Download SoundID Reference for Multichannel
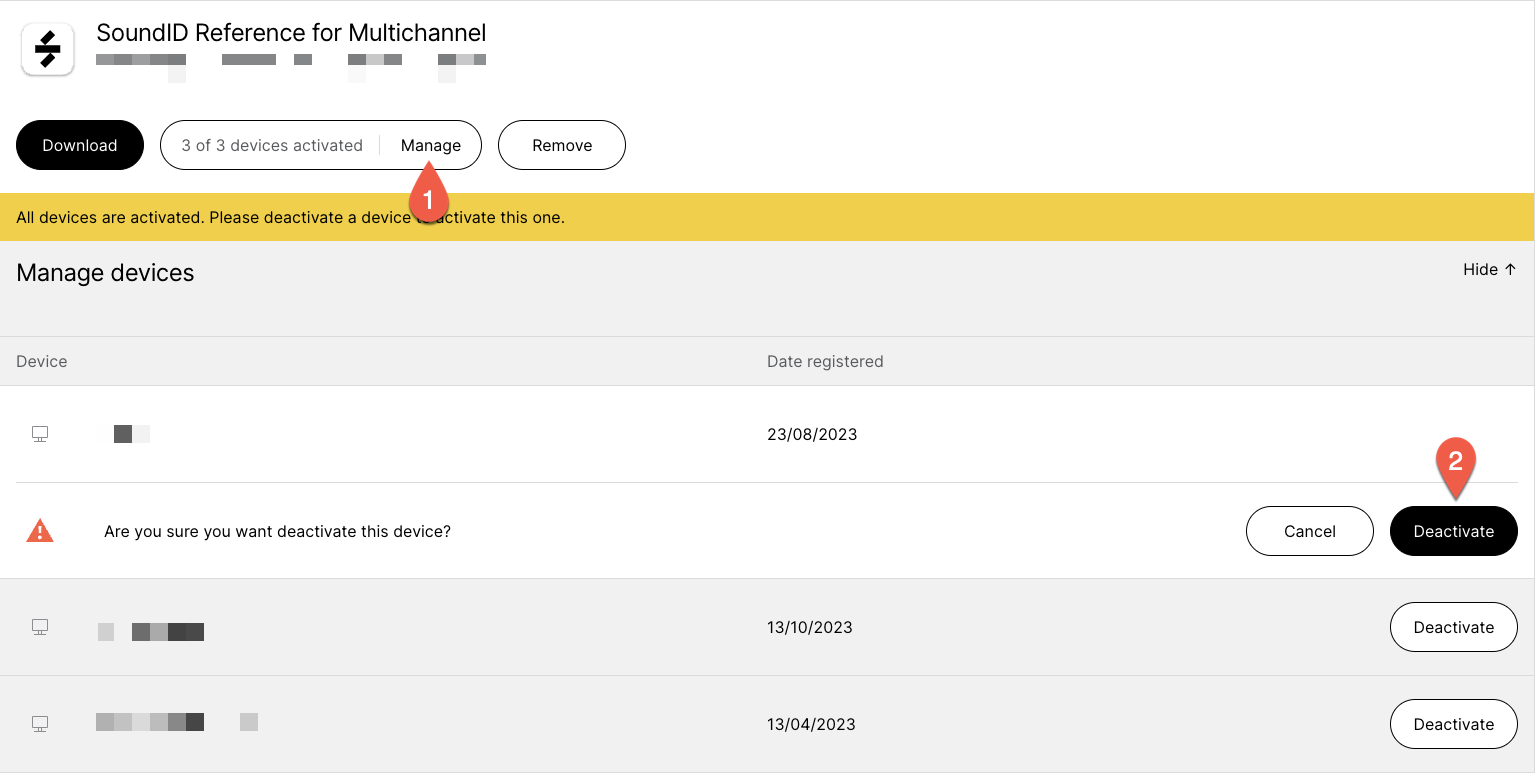This screenshot has width=1536, height=773. pos(80,145)
